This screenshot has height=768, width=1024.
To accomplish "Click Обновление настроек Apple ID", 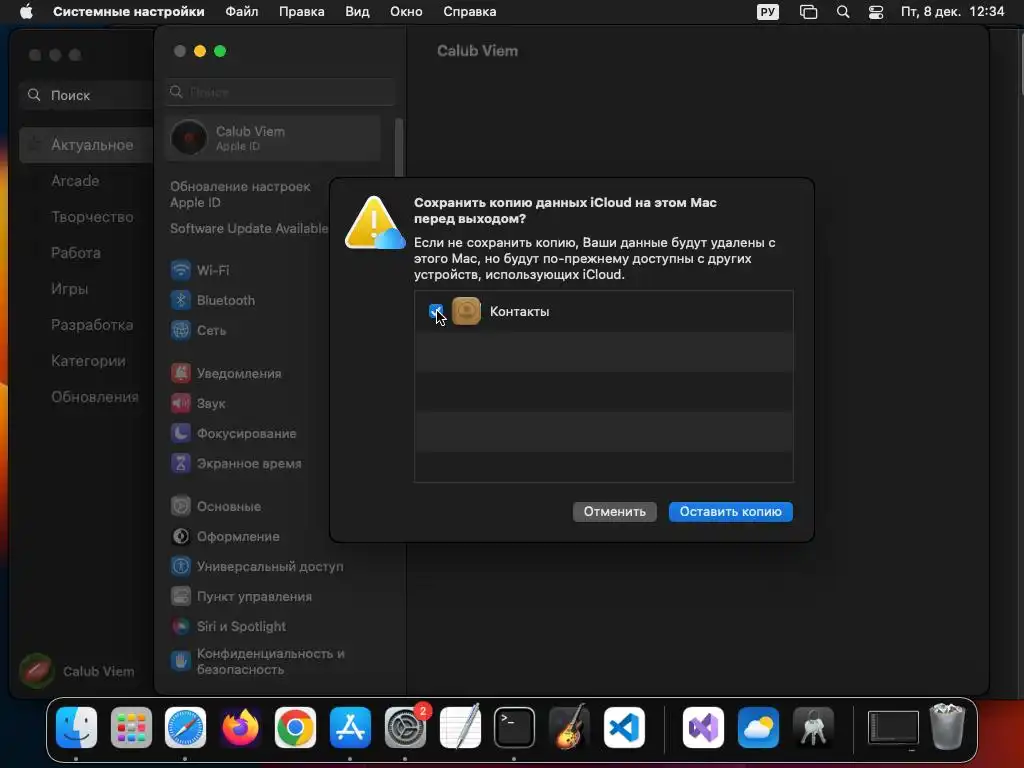I will click(x=240, y=195).
